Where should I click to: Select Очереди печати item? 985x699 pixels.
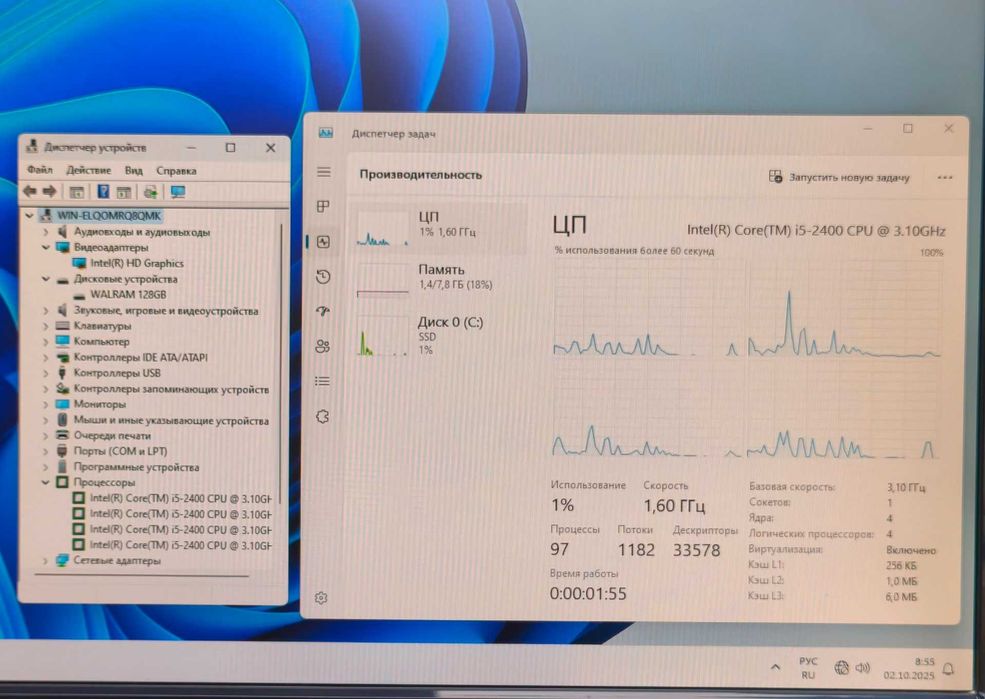pos(112,436)
